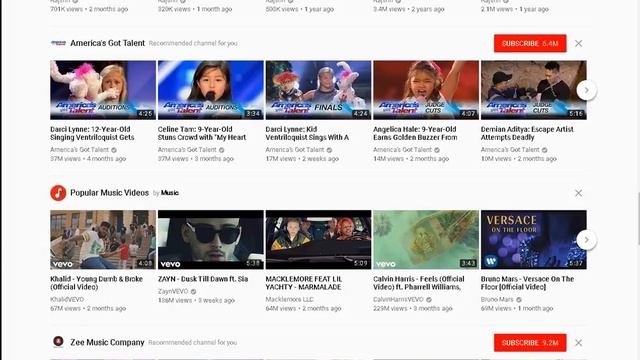Show next America's Got Talent videos arrow
This screenshot has height=360, width=640.
[x=587, y=90]
